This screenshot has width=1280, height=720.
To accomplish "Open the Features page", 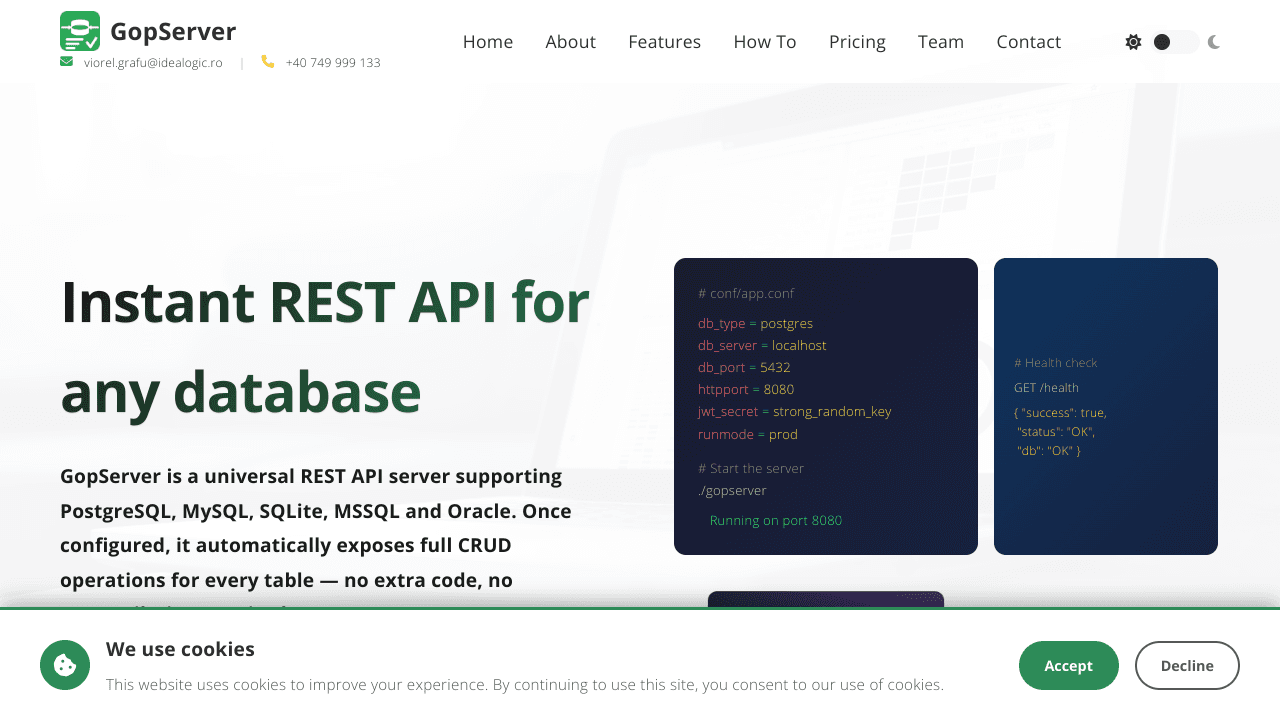I will click(664, 41).
